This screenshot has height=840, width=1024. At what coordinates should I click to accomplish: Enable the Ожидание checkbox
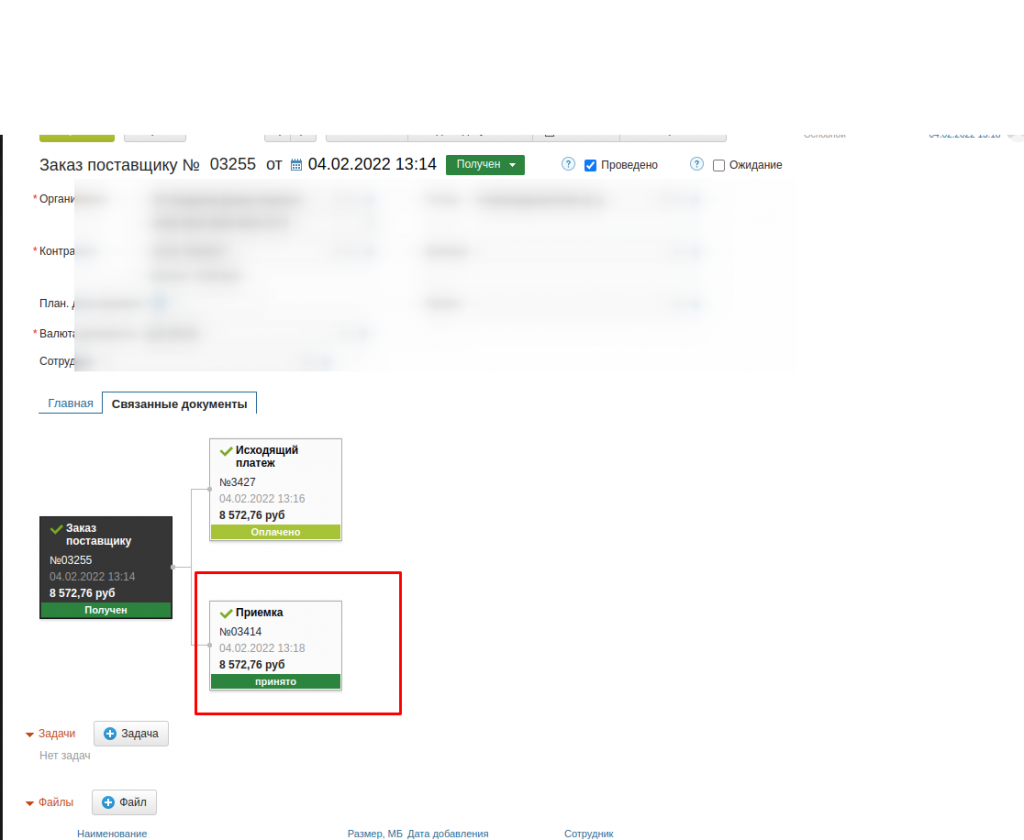coord(718,166)
